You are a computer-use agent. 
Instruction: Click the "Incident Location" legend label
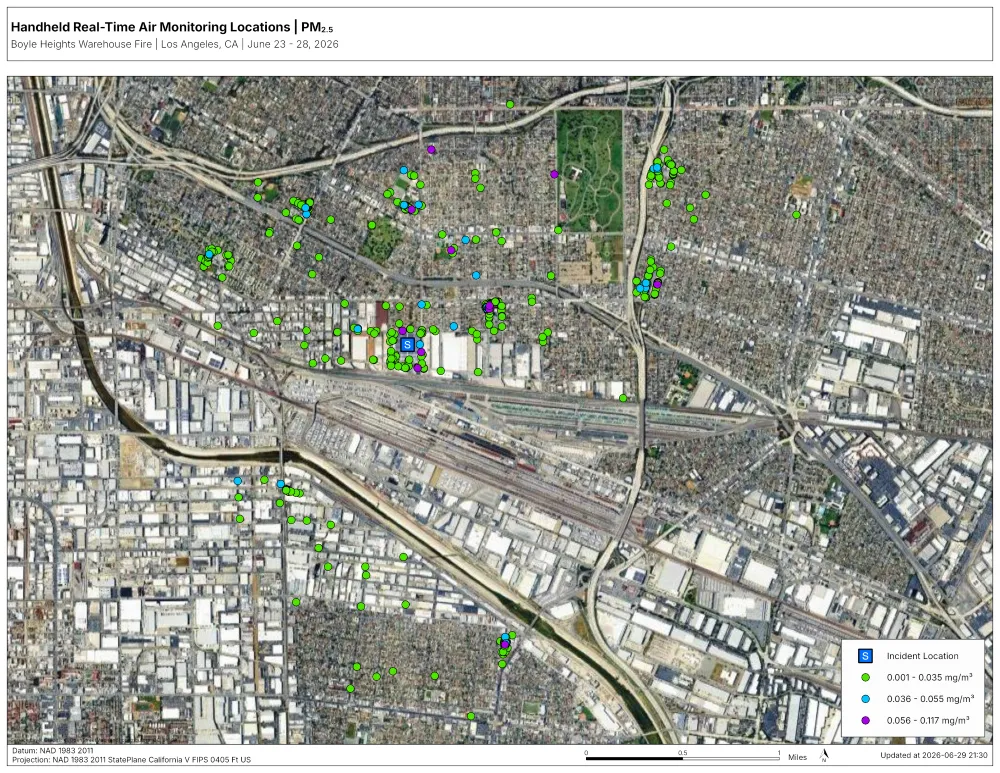coord(922,656)
